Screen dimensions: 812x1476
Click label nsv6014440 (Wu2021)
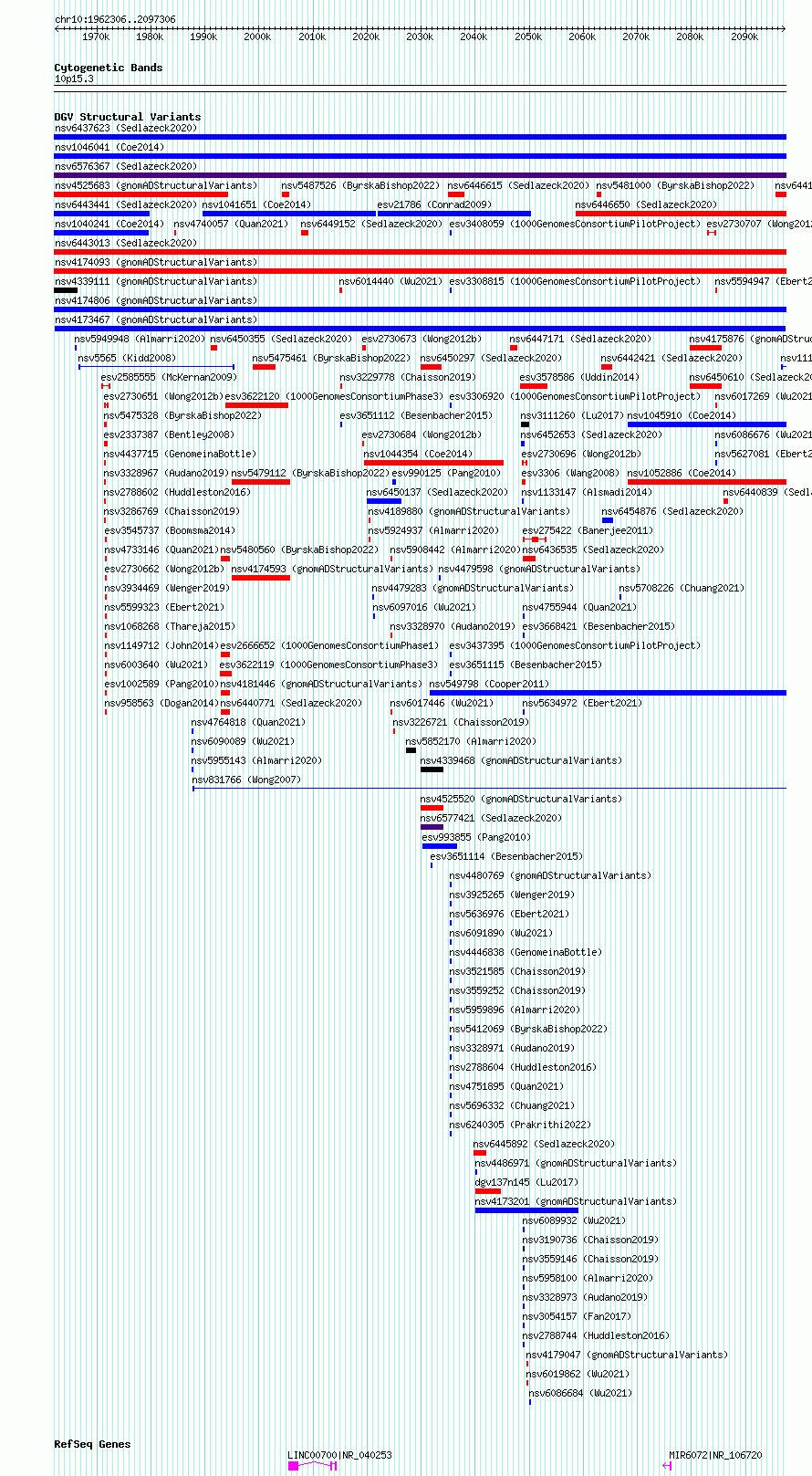tap(391, 282)
